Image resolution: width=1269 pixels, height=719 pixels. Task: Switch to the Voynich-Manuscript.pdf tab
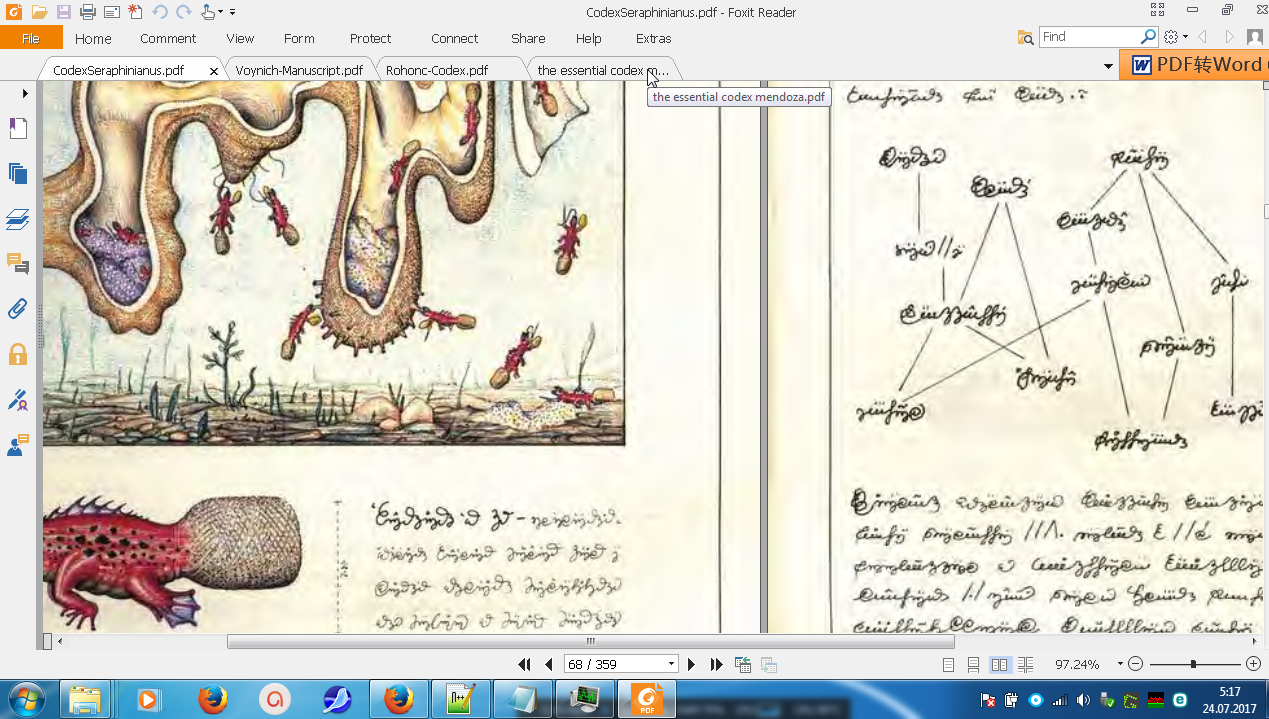(299, 70)
